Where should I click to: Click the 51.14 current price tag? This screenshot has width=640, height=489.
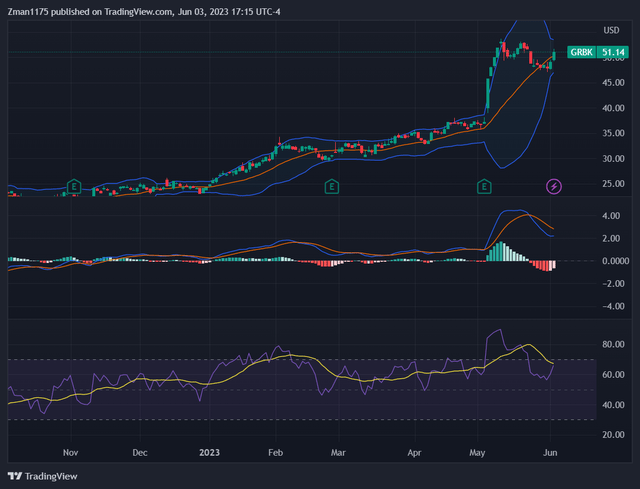pos(613,52)
